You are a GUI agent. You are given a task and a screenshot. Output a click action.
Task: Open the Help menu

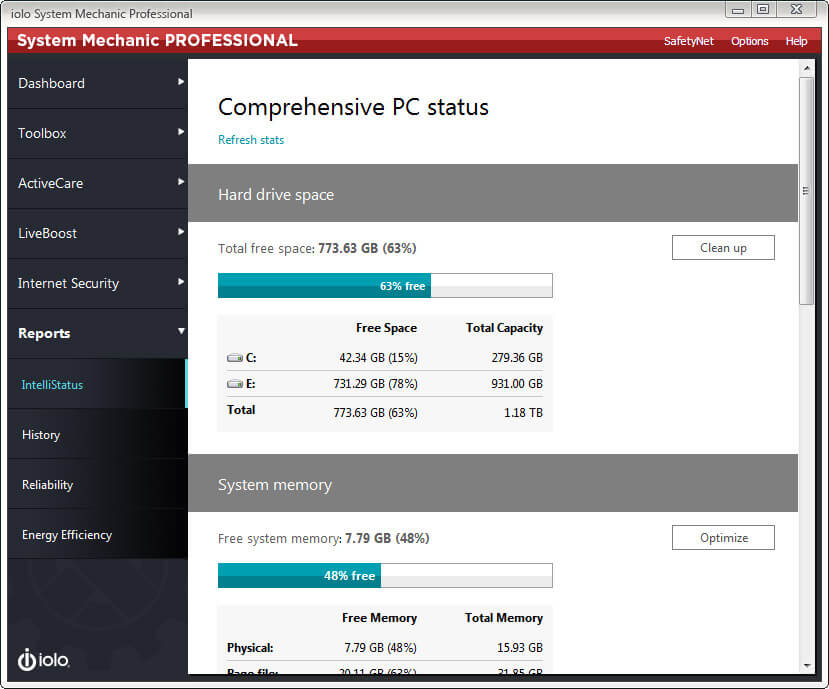(x=796, y=41)
